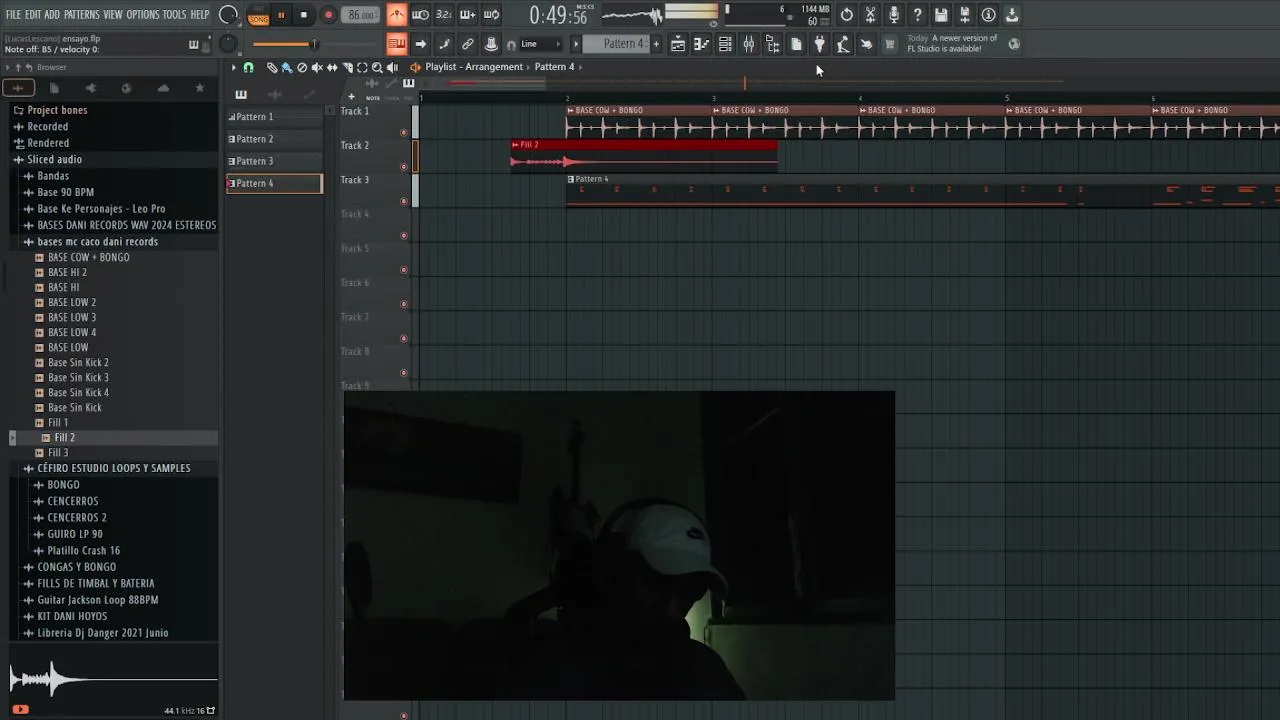
Task: Open the PATTERNS menu
Action: (x=81, y=15)
